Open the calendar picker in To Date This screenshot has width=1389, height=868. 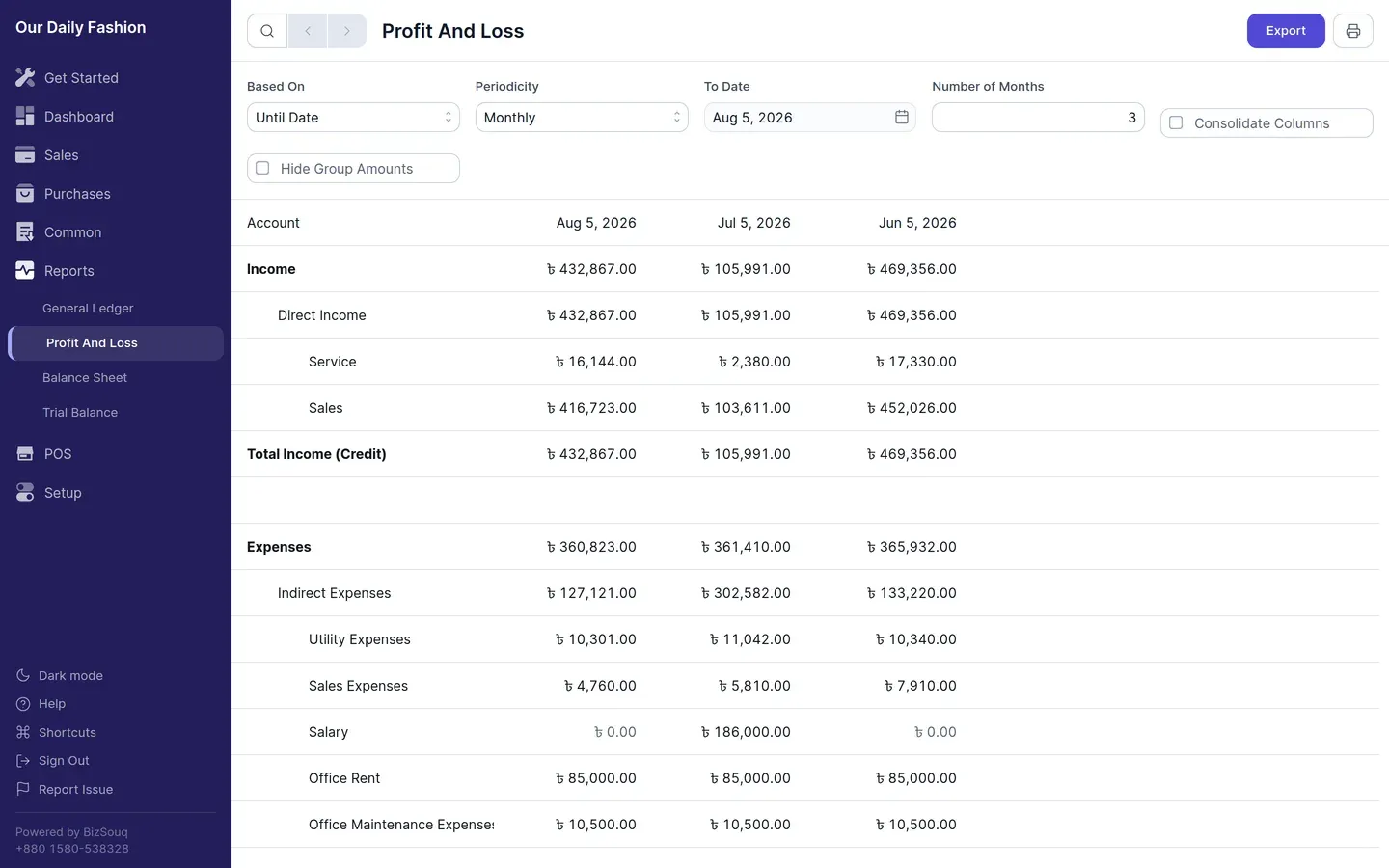point(902,117)
